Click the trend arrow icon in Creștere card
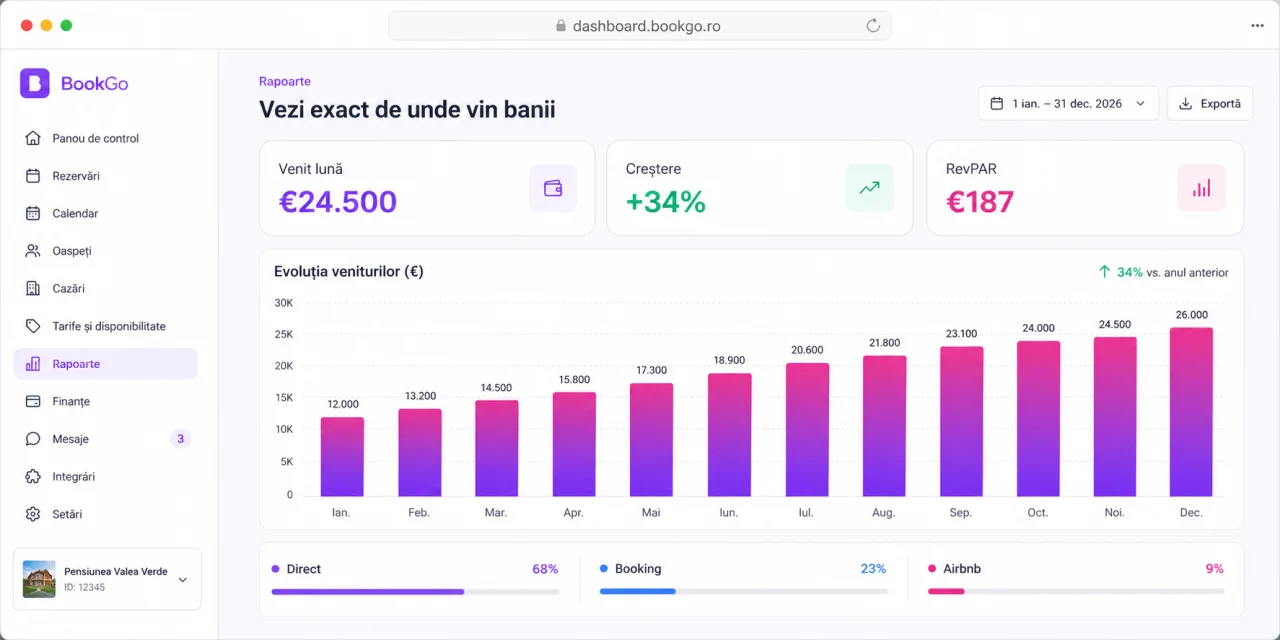 (x=869, y=188)
